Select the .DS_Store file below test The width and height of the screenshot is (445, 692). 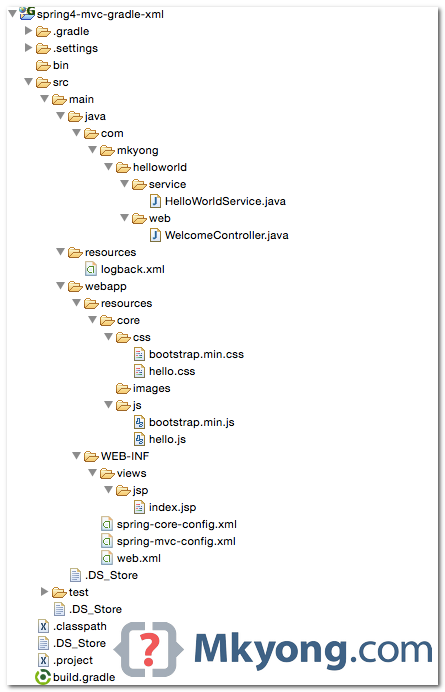coord(95,609)
